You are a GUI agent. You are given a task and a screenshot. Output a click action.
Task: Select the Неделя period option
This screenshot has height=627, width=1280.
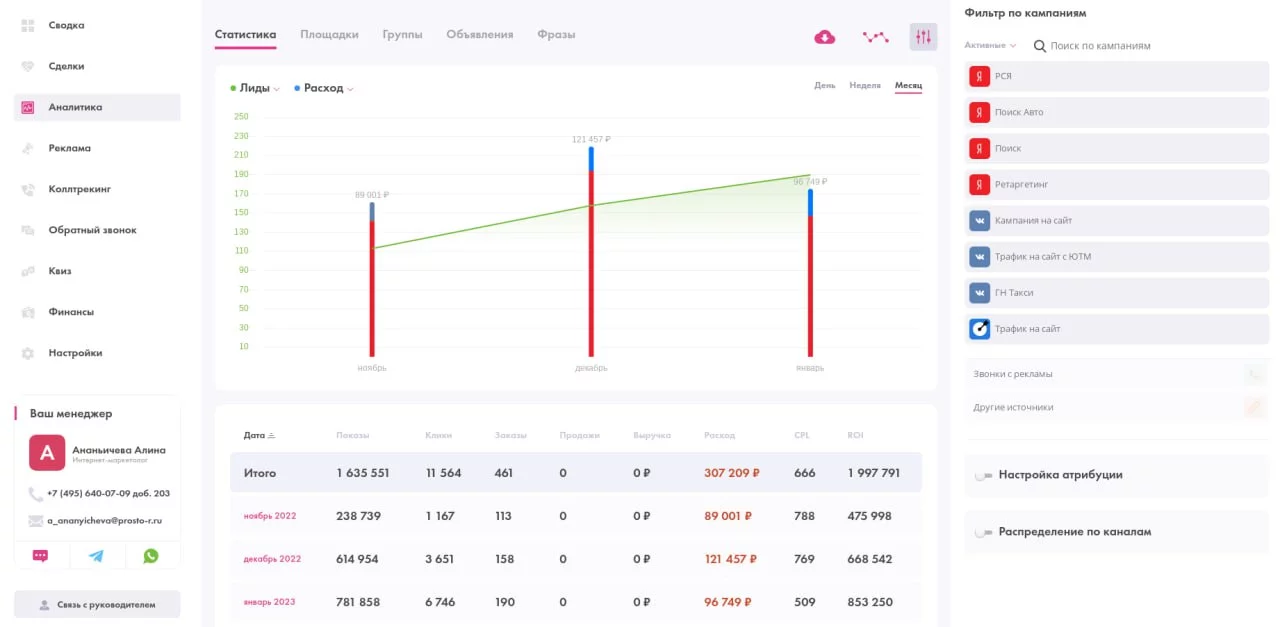(865, 86)
